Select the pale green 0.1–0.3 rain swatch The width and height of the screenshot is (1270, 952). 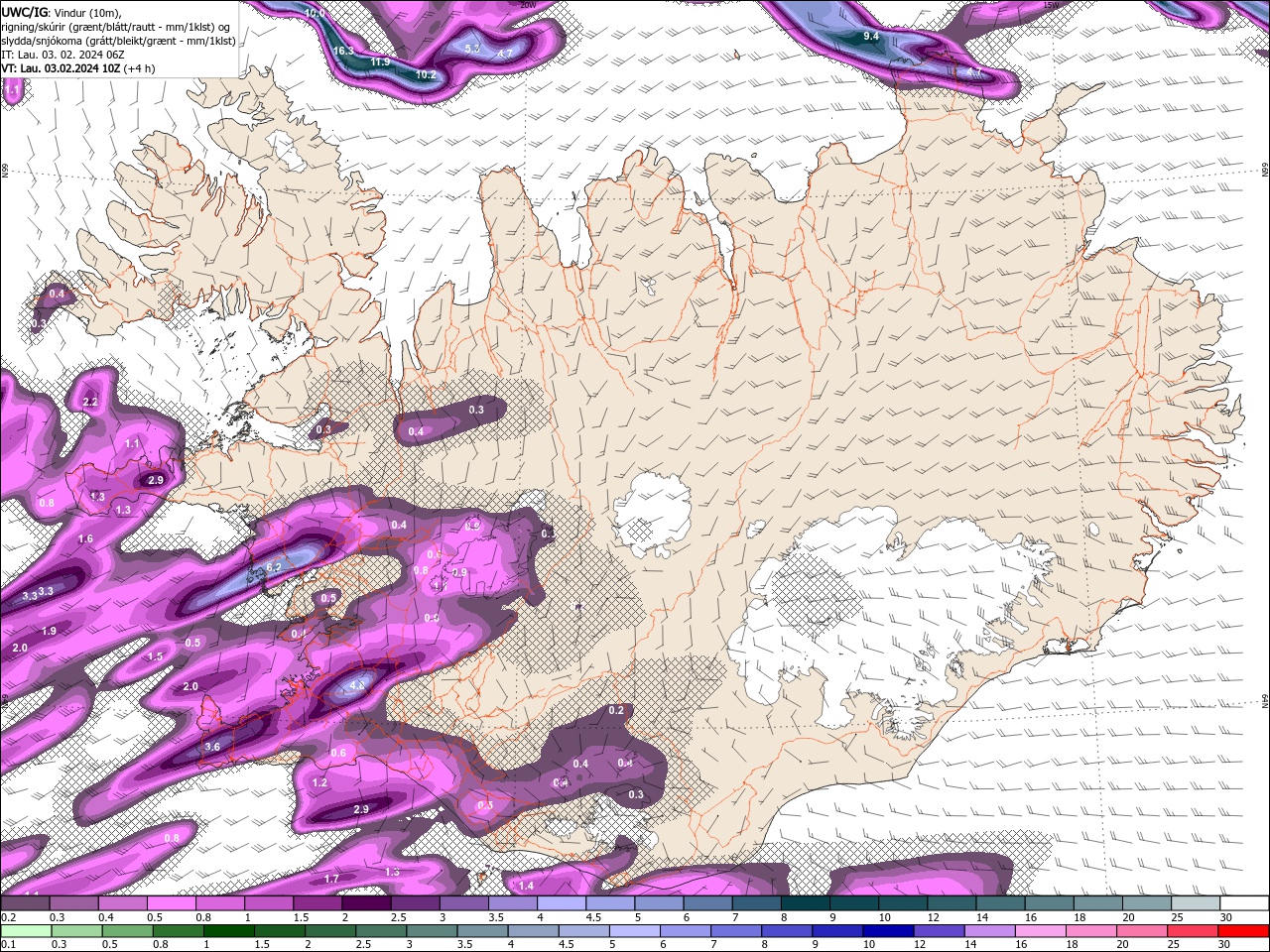tap(26, 930)
